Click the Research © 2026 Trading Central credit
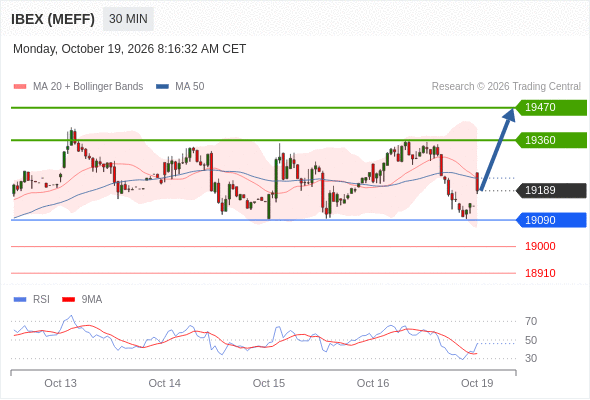Screen dimensions: 590x400 point(506,87)
